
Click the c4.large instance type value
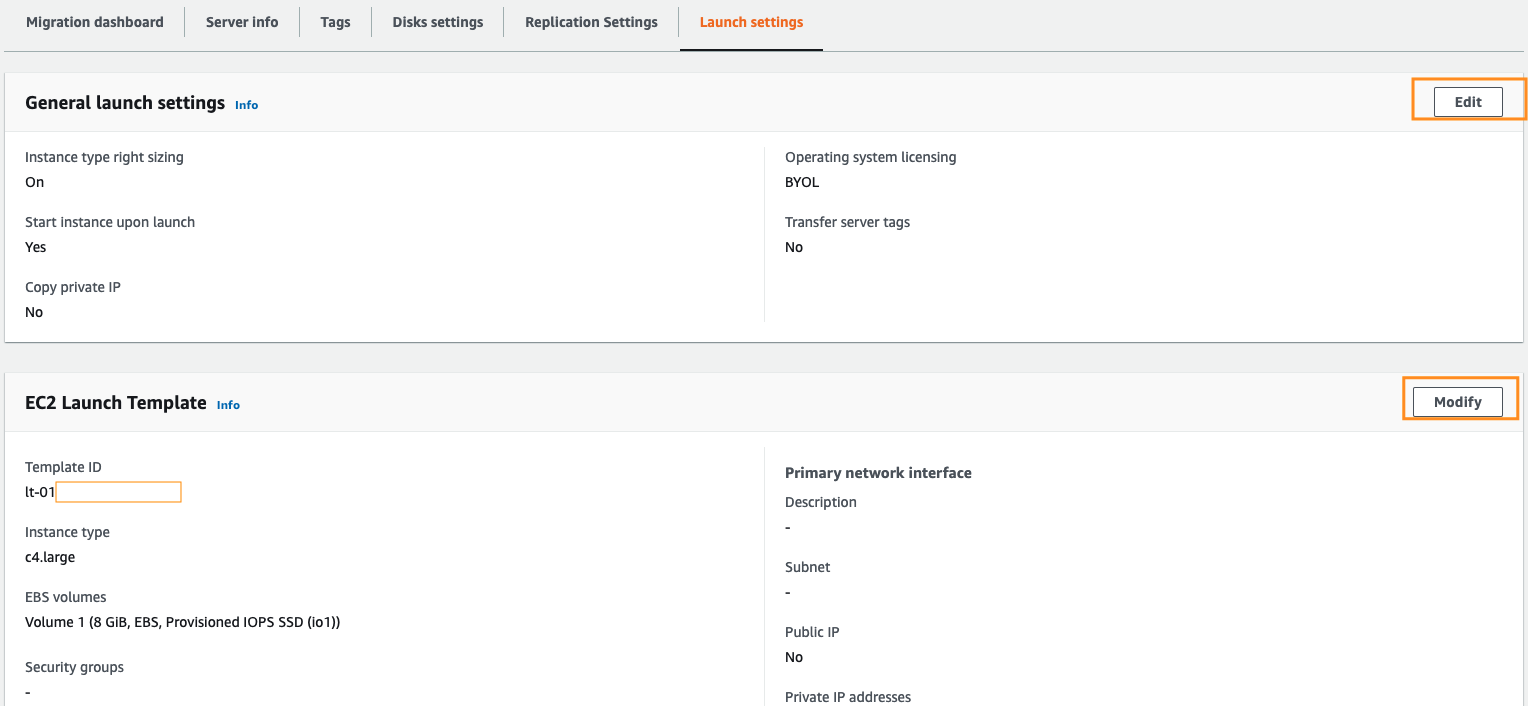pos(50,557)
